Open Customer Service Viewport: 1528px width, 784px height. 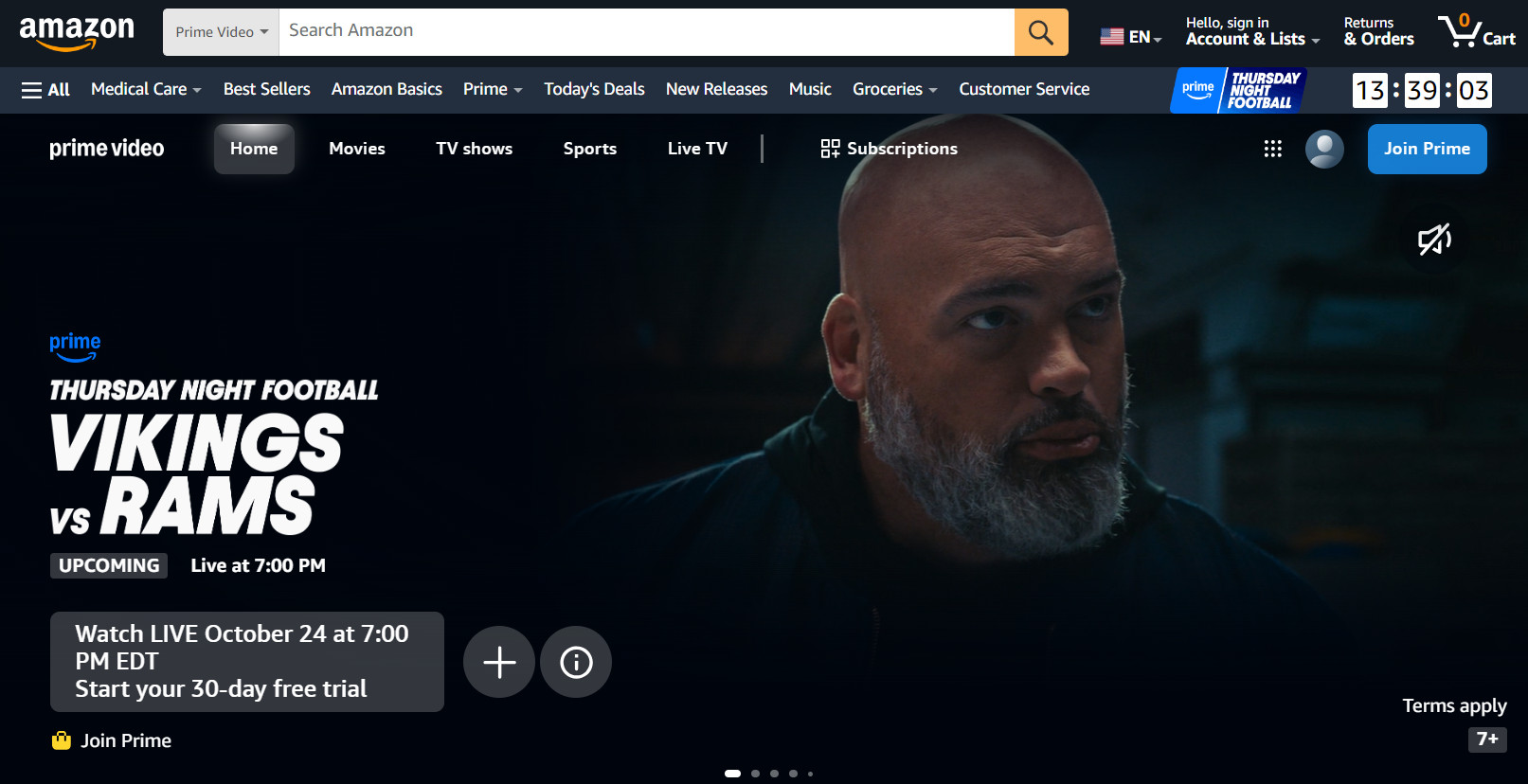(x=1024, y=89)
